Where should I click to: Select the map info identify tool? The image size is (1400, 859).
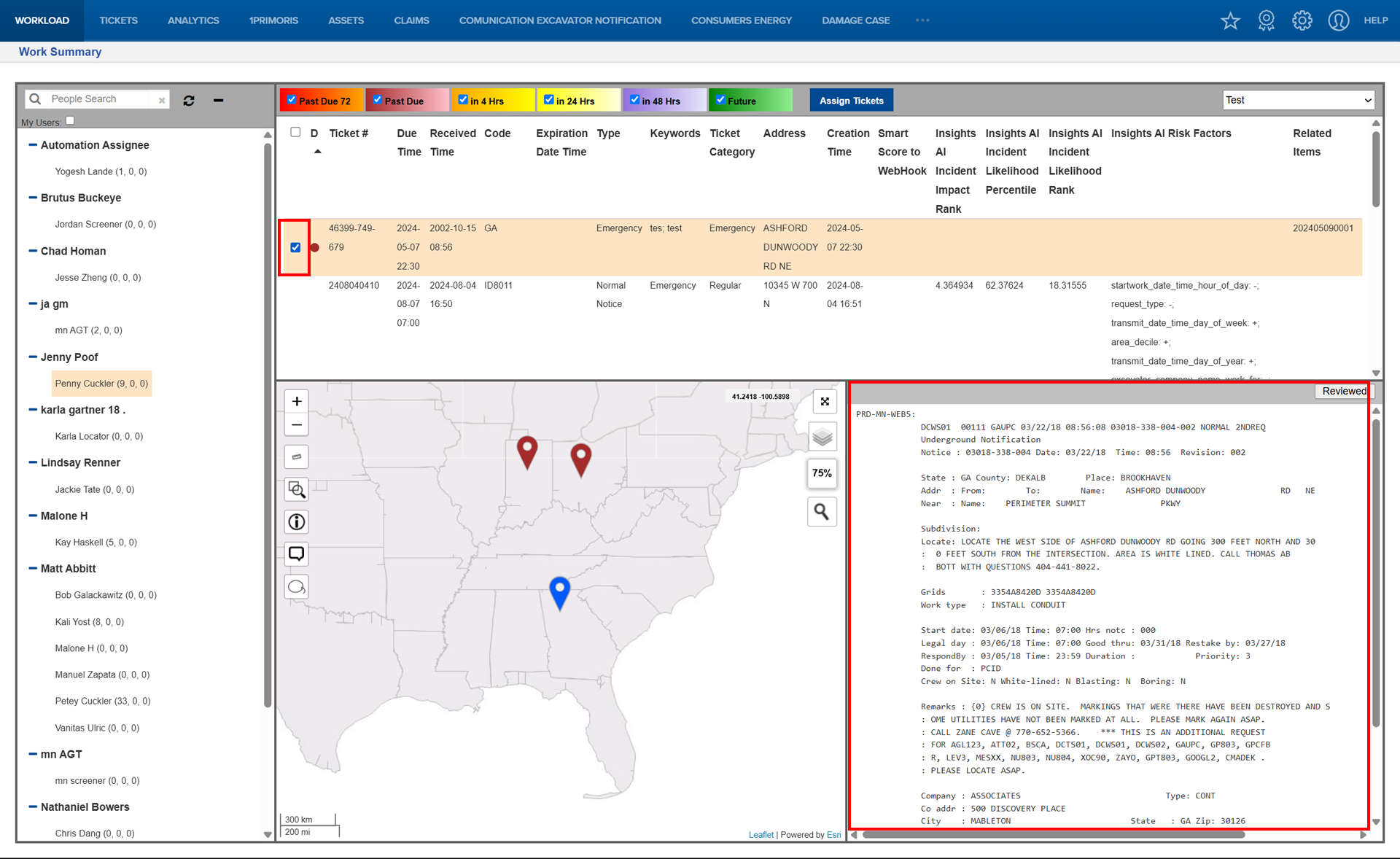(297, 522)
